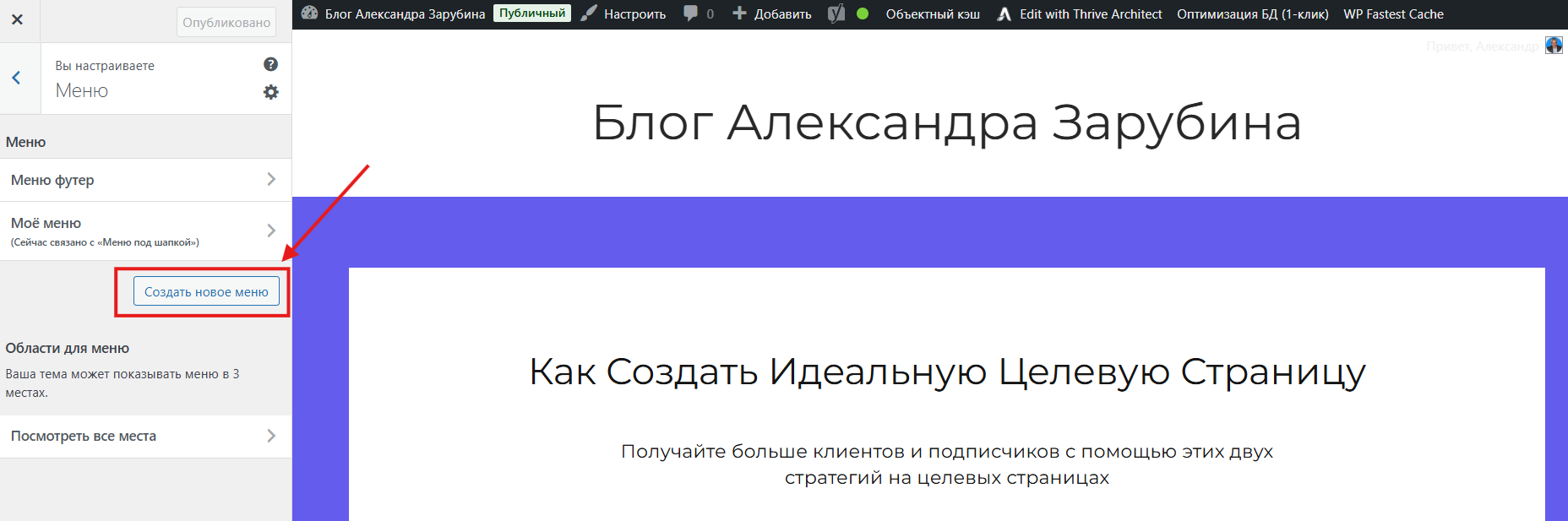Image resolution: width=1568 pixels, height=521 pixels.
Task: Click the subtitle paragraph Получайте больше клиентов
Action: click(947, 464)
